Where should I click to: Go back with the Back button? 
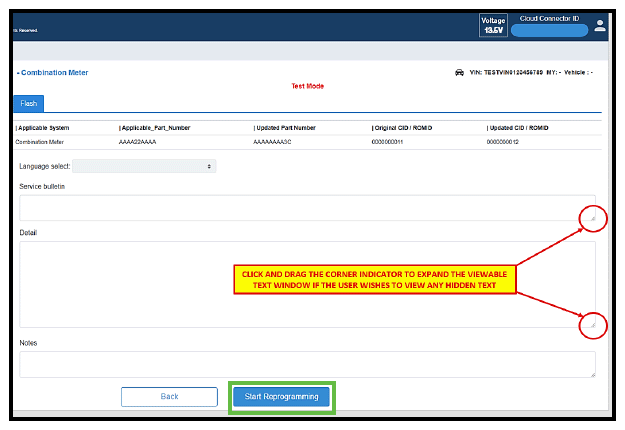[169, 397]
